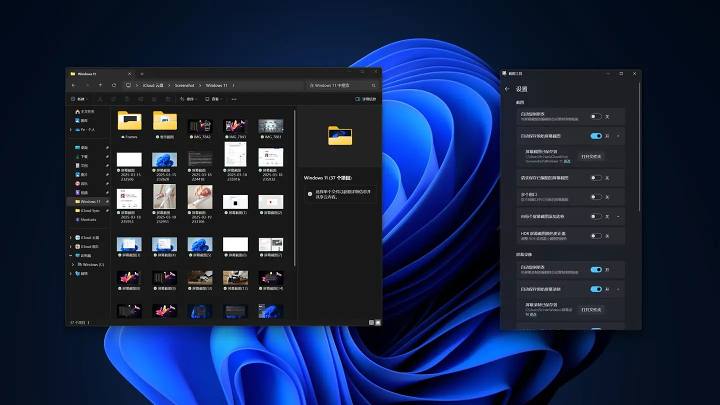Click the Cut scissors icon in Explorer toolbar
Screen dimensions: 720x405
click(100, 99)
